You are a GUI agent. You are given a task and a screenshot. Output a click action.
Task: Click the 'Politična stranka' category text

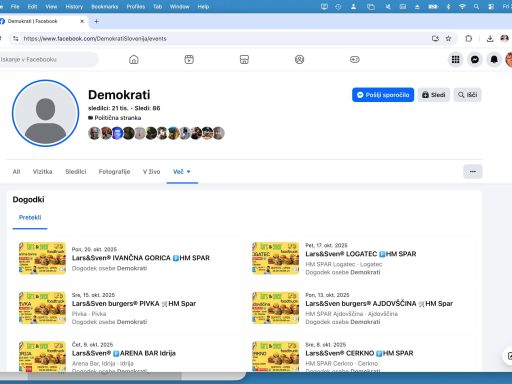click(x=118, y=118)
